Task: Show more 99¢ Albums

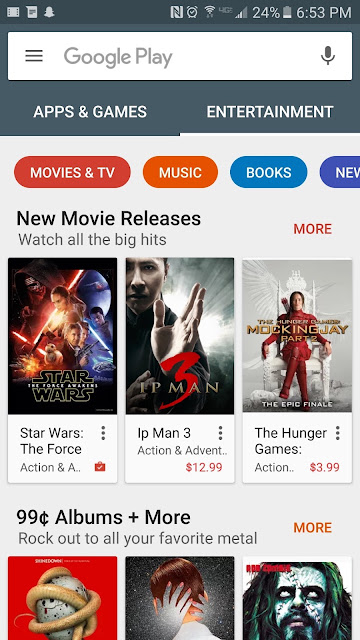Action: (313, 528)
